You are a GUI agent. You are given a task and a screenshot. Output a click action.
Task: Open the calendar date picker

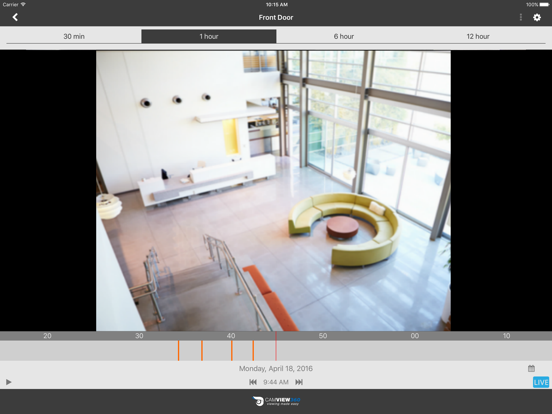(531, 369)
